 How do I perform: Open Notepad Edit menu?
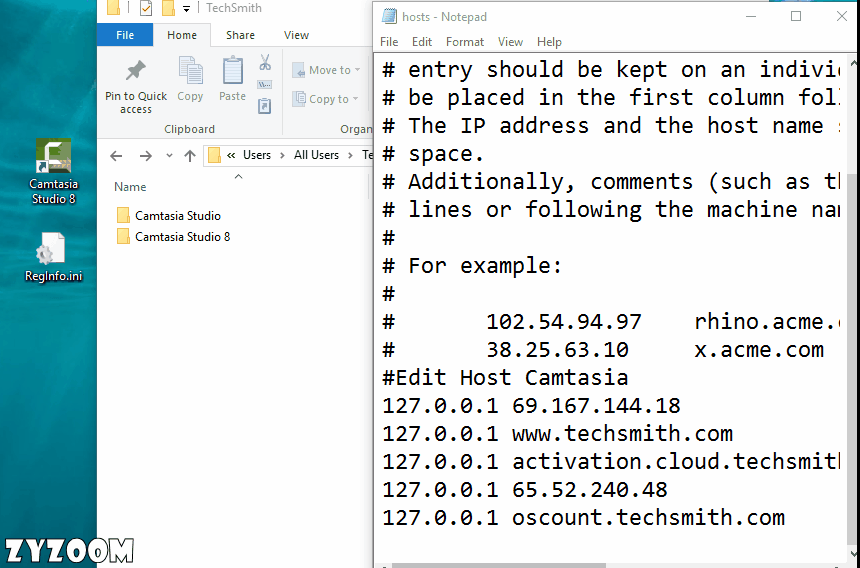point(422,42)
